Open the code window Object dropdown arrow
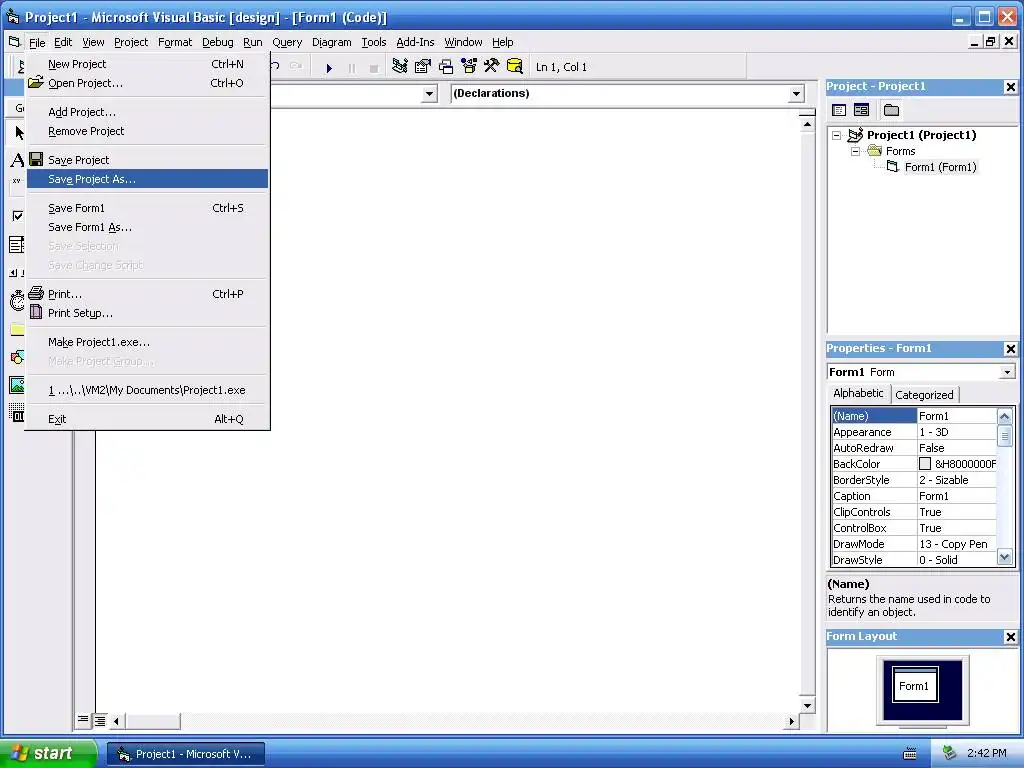The image size is (1024, 768). (429, 94)
